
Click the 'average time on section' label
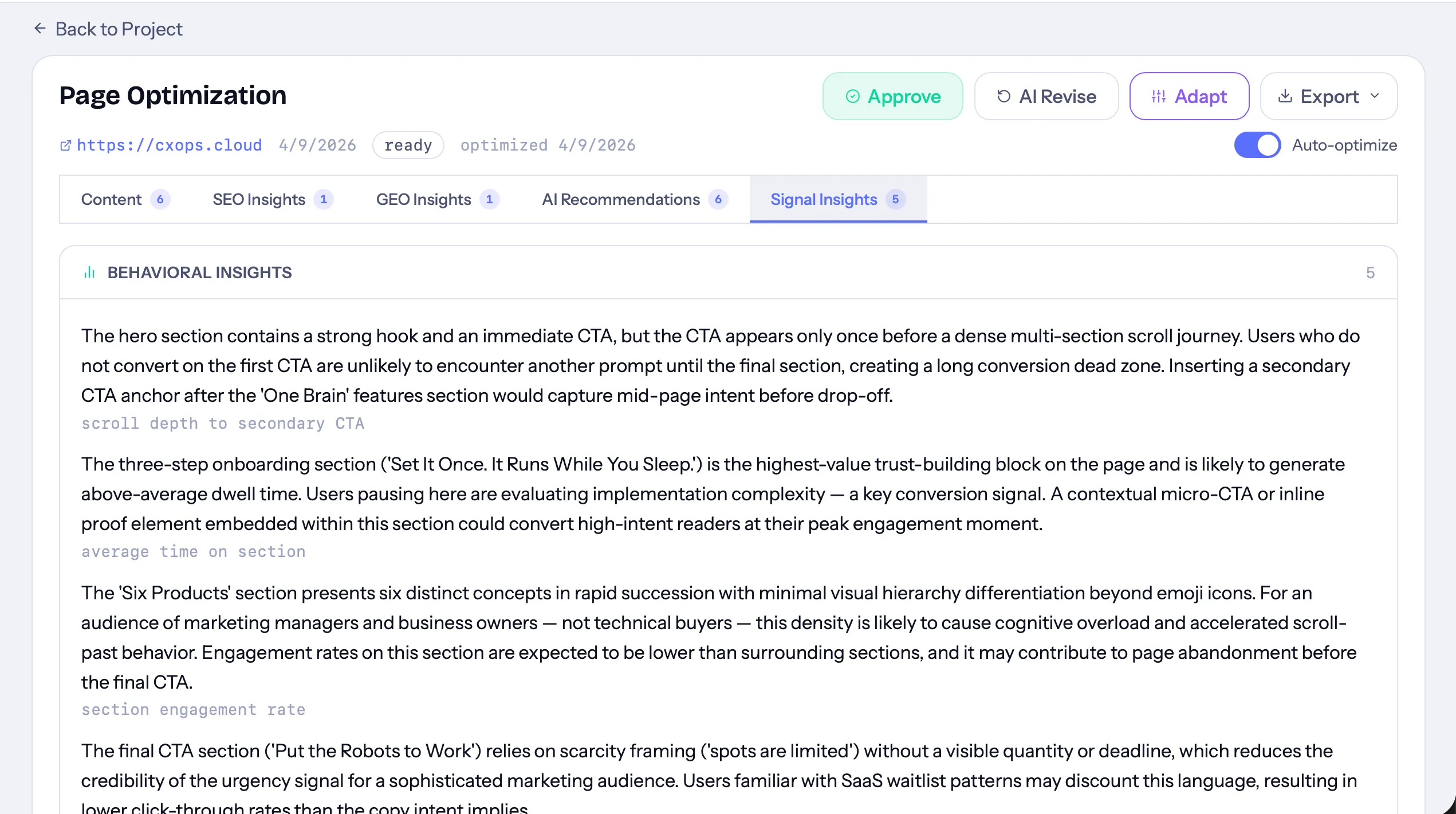click(x=194, y=551)
